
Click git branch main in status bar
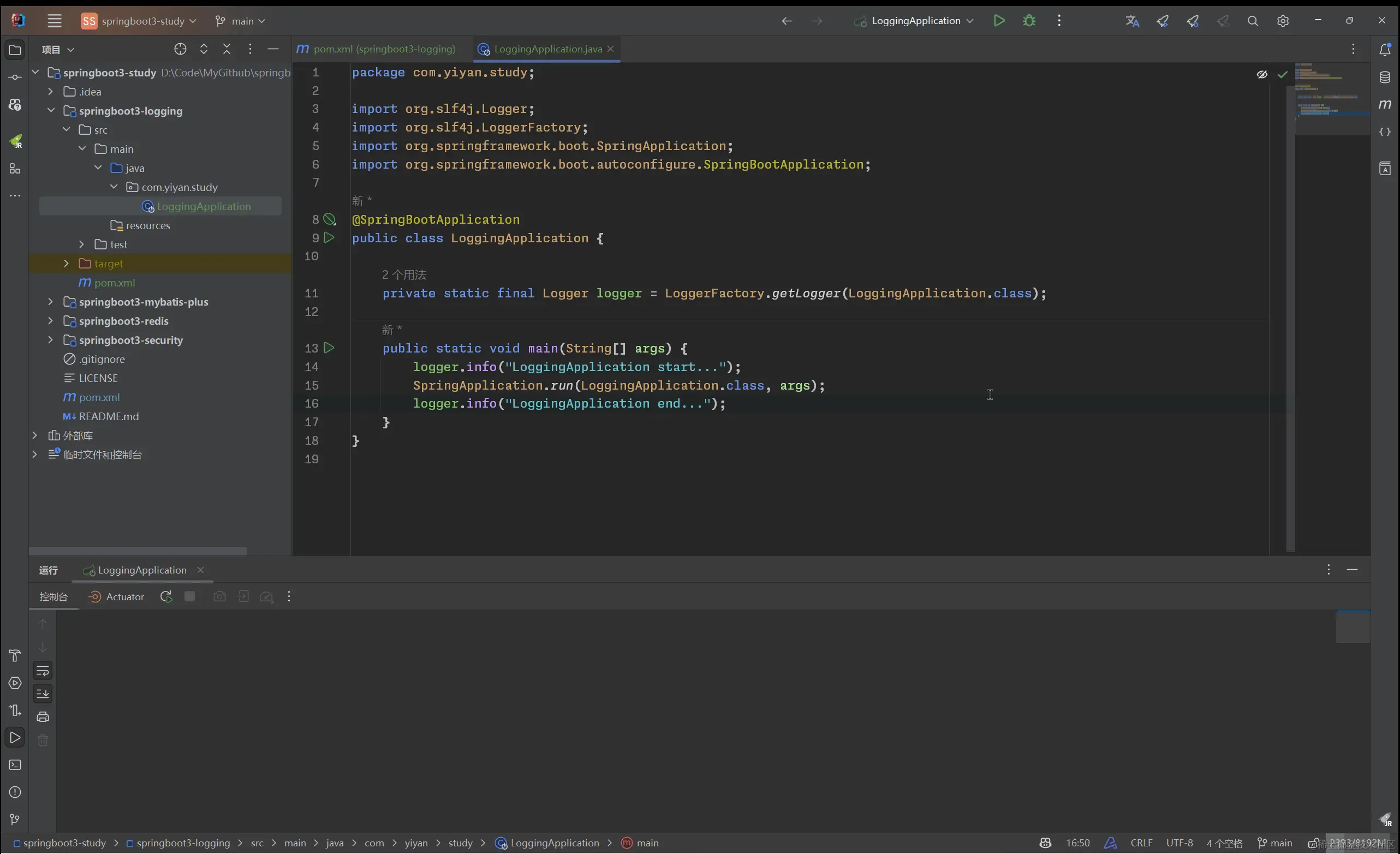tap(1275, 843)
